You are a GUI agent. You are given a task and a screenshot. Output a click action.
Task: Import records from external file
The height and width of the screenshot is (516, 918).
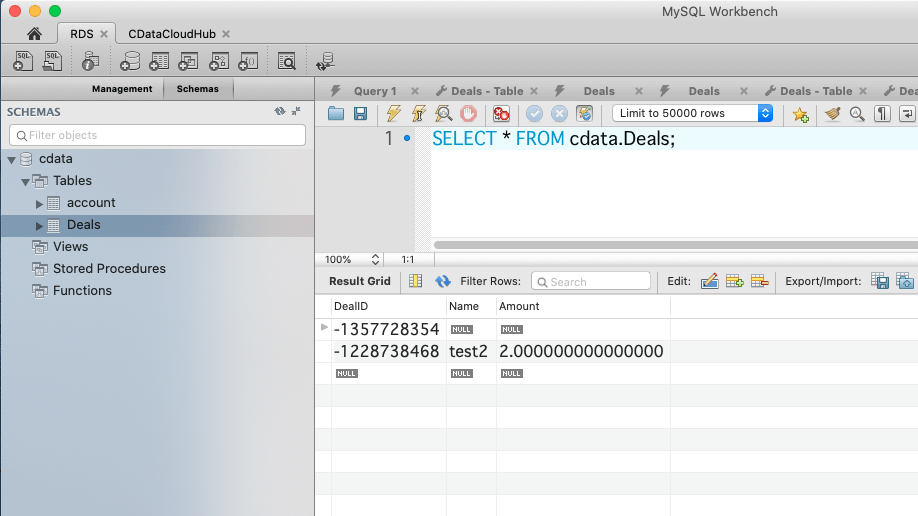tap(905, 281)
